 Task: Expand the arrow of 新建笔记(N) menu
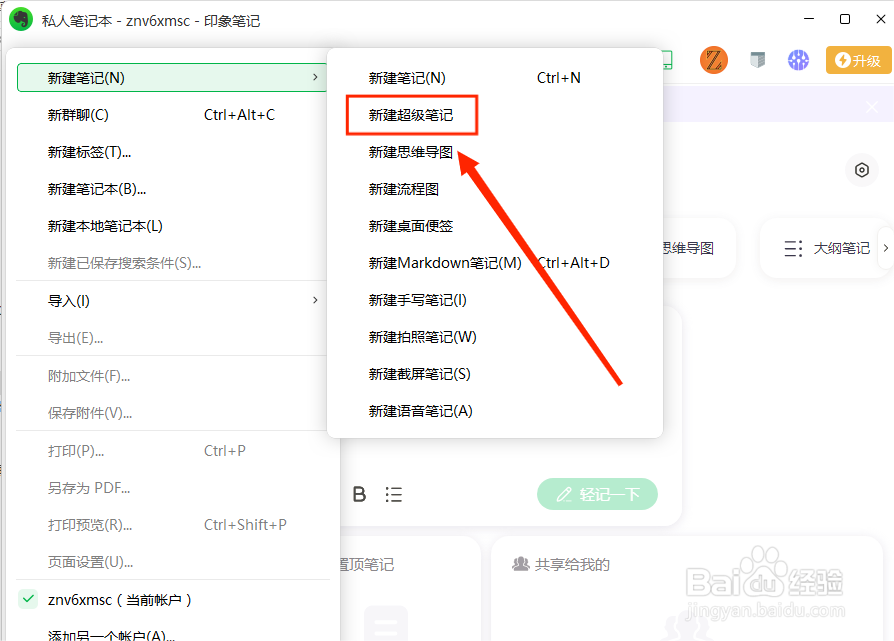point(315,77)
